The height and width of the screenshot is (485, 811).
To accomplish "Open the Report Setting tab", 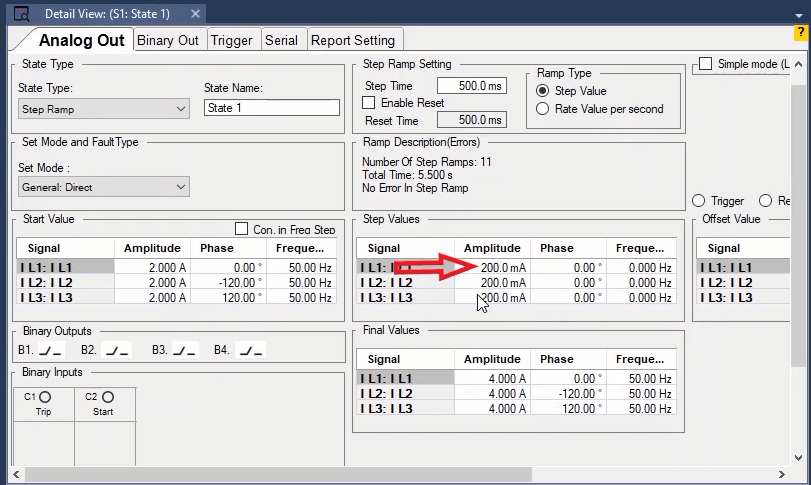I will coord(354,40).
